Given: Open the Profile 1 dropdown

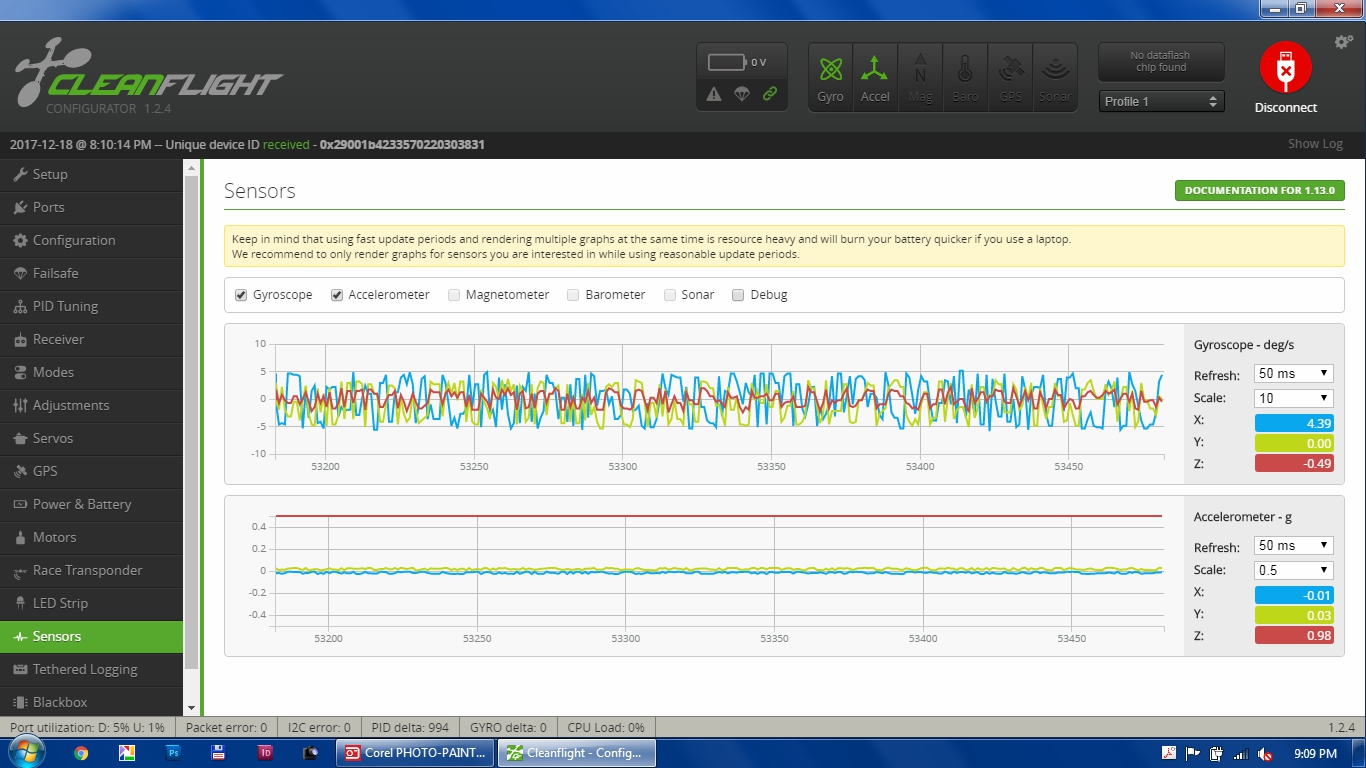Looking at the screenshot, I should coord(1161,101).
